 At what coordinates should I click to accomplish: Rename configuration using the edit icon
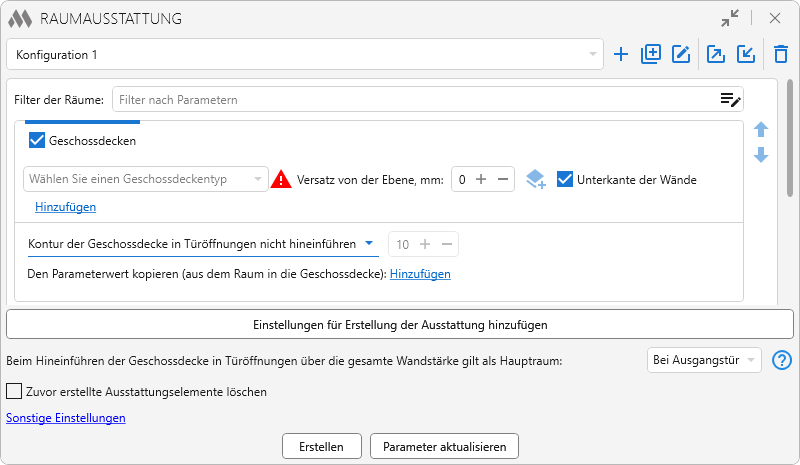(681, 55)
